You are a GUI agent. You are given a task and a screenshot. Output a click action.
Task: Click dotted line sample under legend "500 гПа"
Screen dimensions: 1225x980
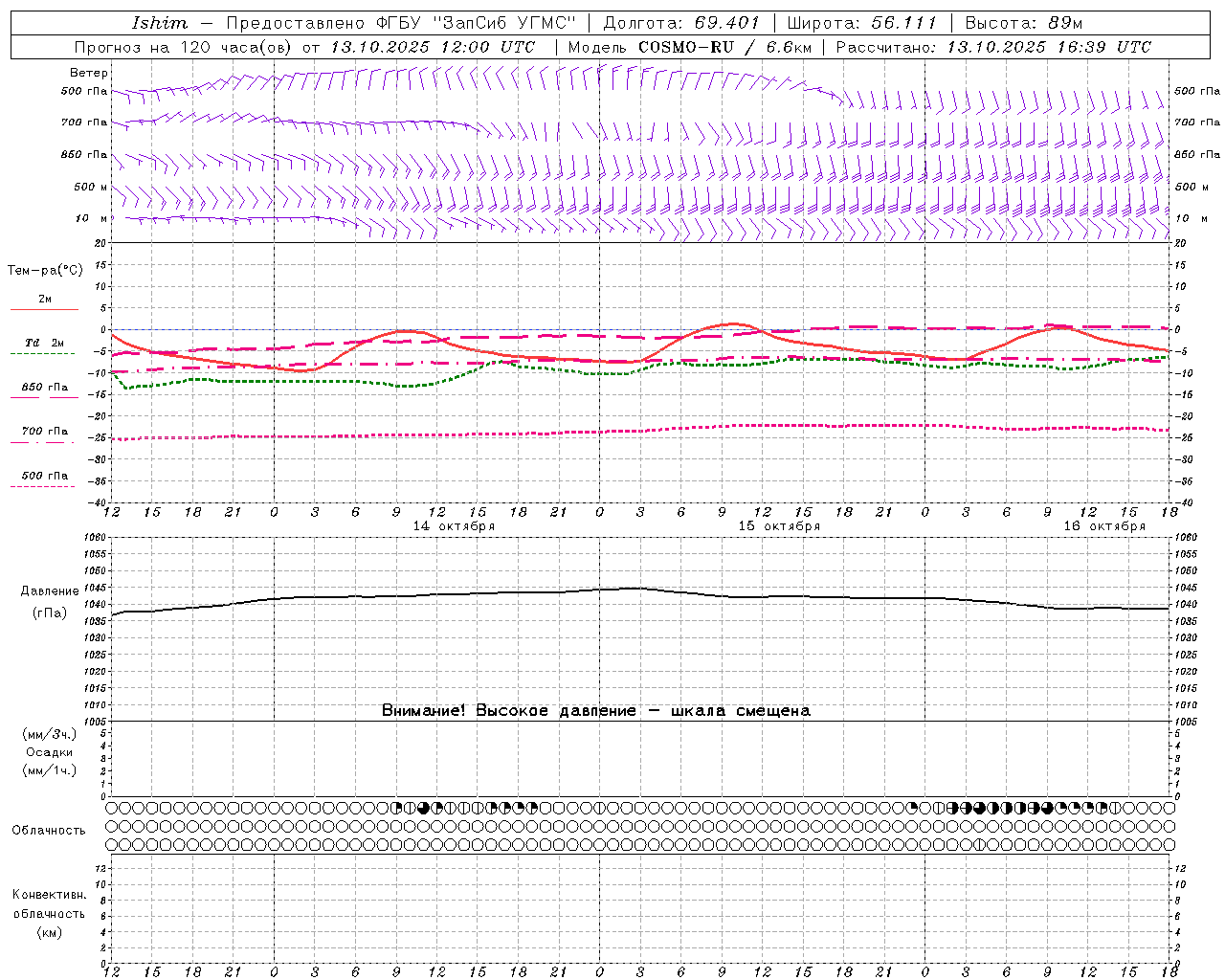pos(43,486)
